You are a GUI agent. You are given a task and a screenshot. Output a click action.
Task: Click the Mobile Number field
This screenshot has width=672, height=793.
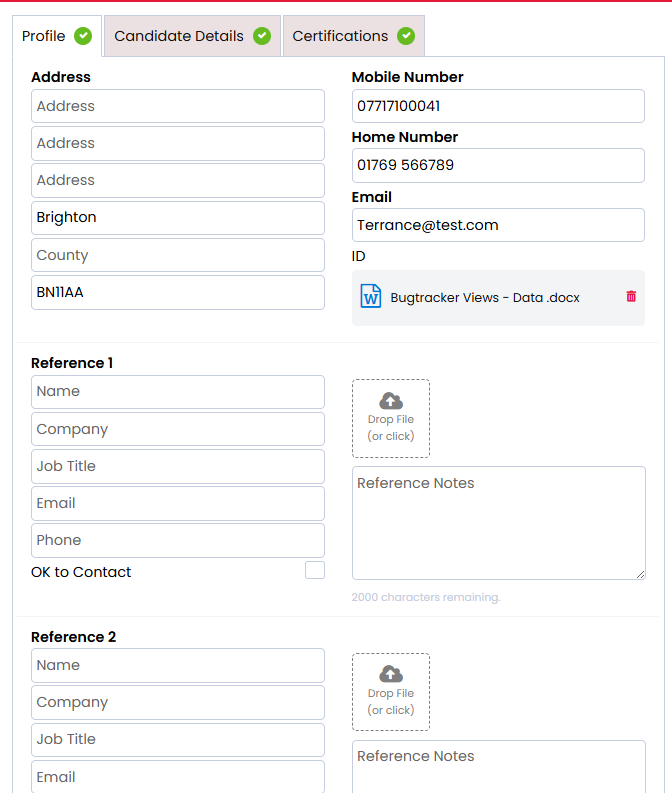tap(498, 106)
